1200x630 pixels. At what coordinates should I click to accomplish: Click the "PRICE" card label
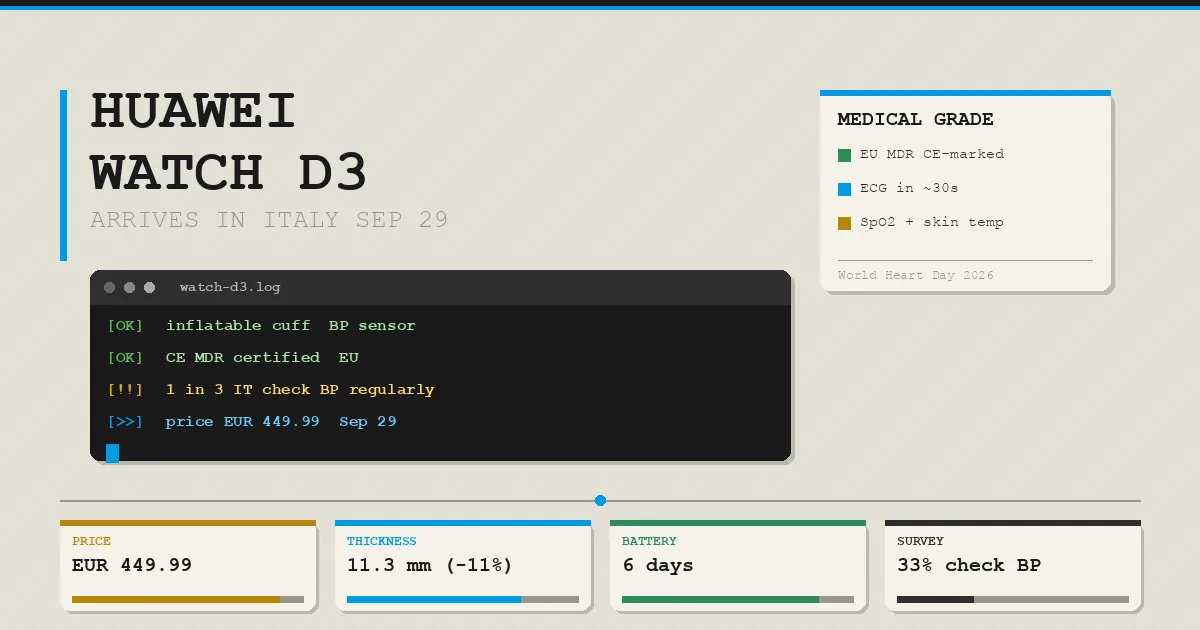(92, 542)
